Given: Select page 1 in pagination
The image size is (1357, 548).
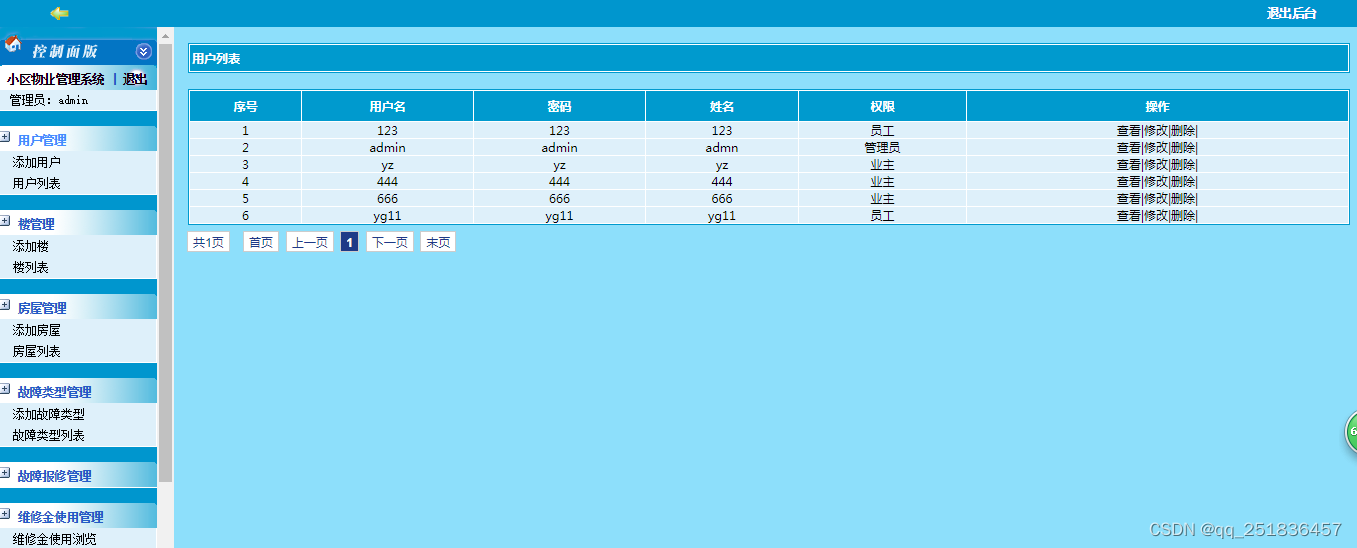Looking at the screenshot, I should point(349,242).
